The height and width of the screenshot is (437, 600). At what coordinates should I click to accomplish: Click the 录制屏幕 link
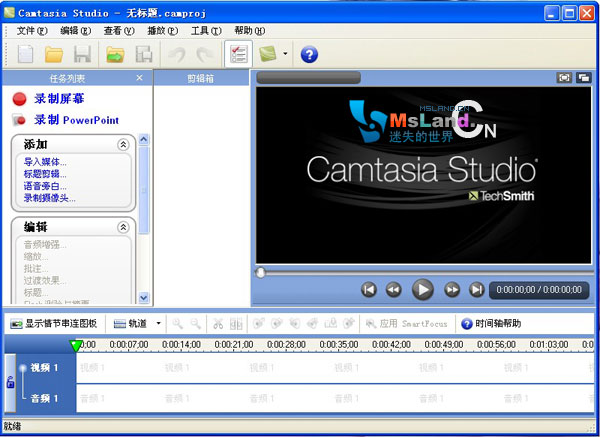(59, 99)
